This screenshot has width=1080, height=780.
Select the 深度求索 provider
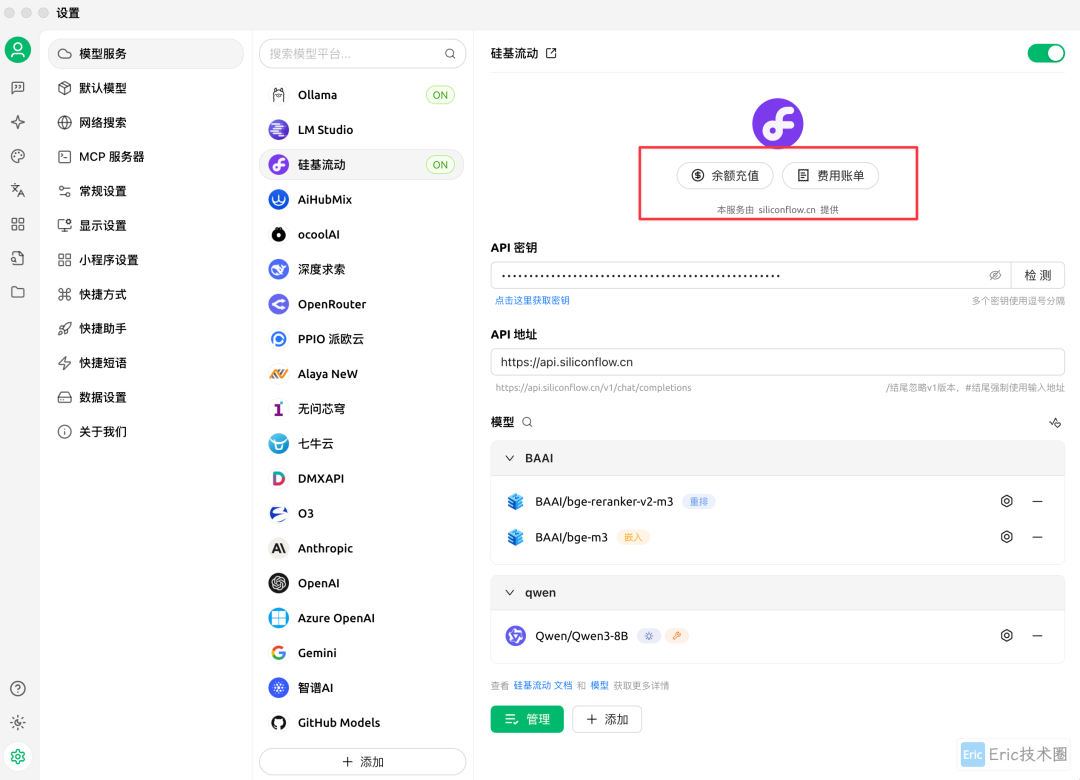362,269
